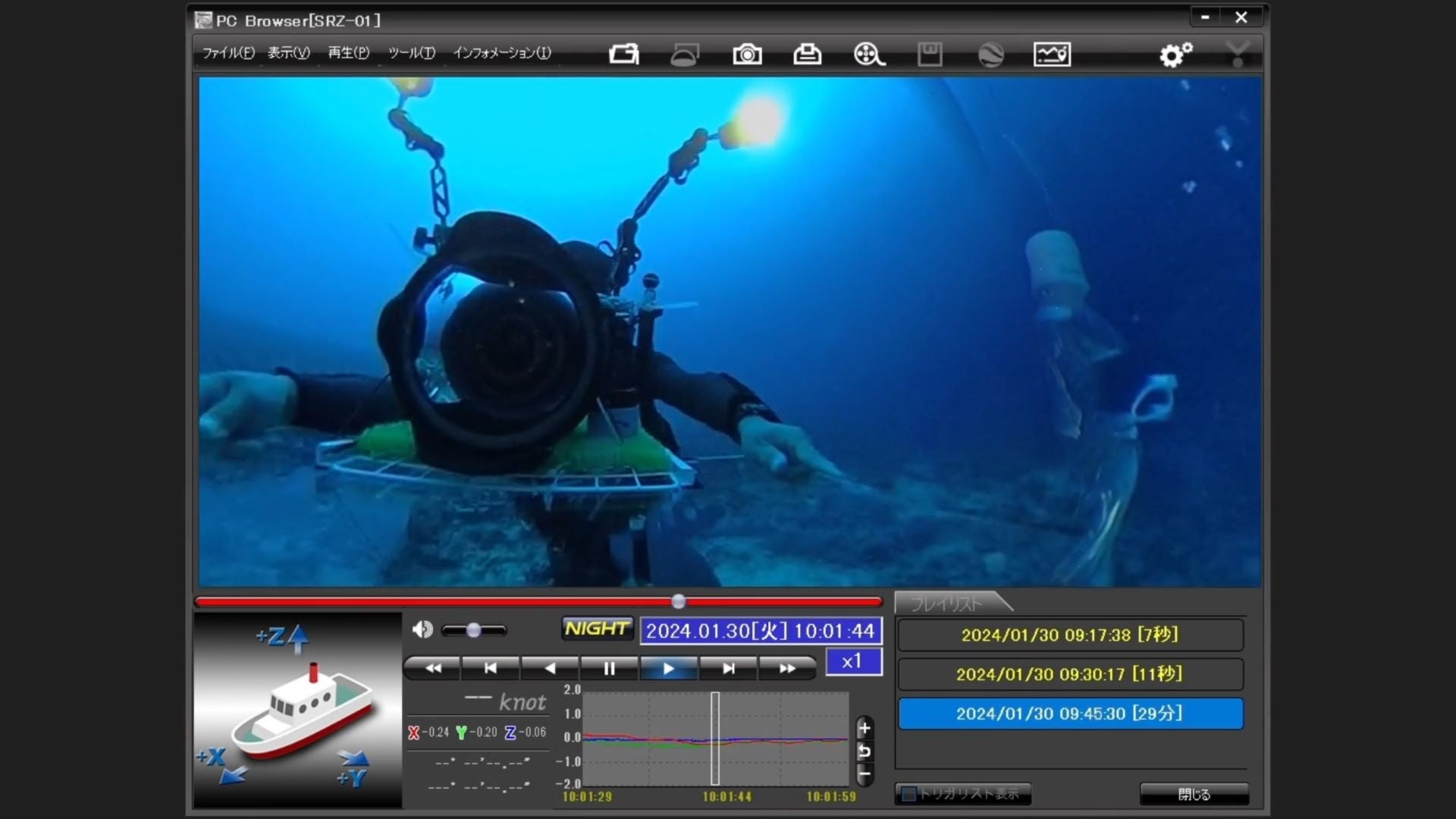The image size is (1456, 819).
Task: Click the video seek bar handle
Action: point(679,601)
